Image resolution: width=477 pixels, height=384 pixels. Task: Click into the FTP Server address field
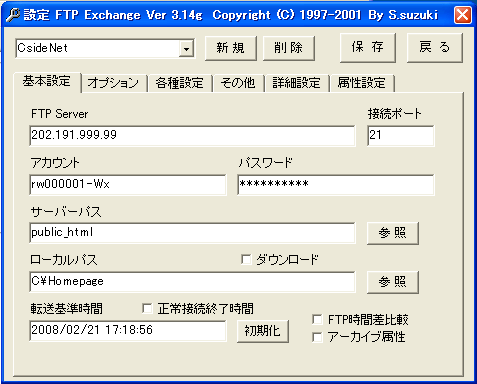(x=192, y=136)
